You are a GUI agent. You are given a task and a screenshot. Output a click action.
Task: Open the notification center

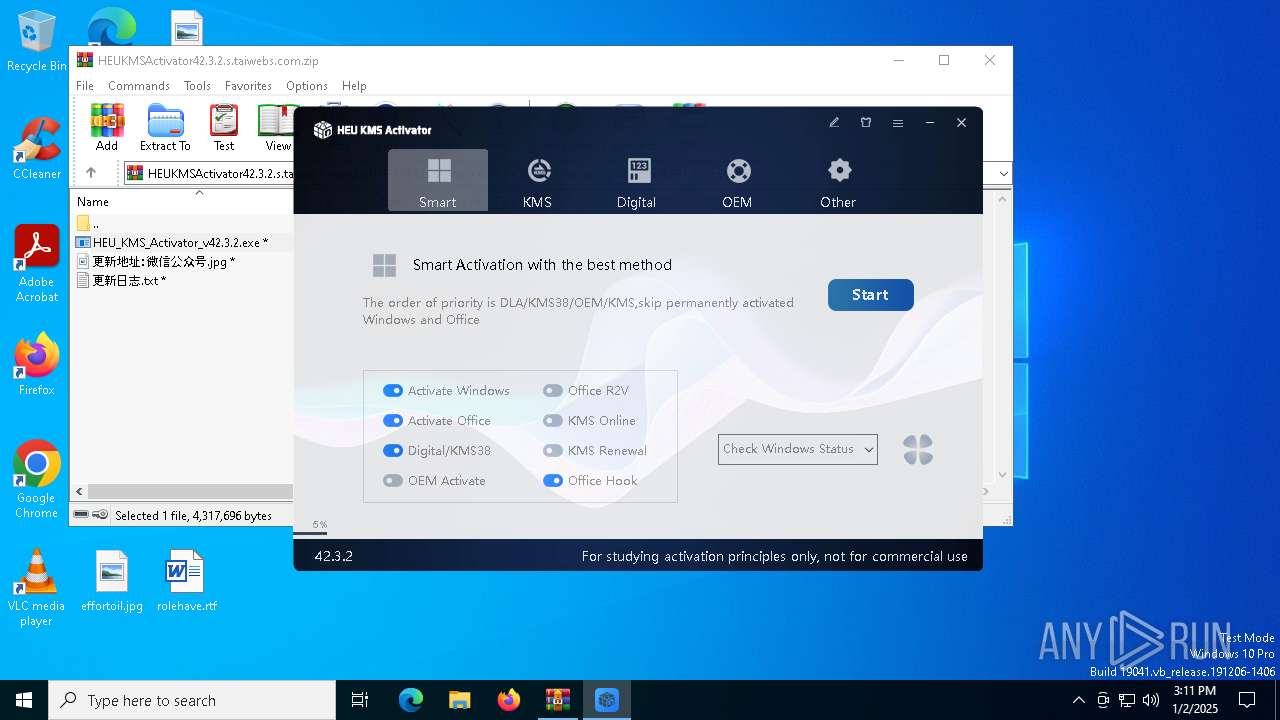tap(1247, 700)
